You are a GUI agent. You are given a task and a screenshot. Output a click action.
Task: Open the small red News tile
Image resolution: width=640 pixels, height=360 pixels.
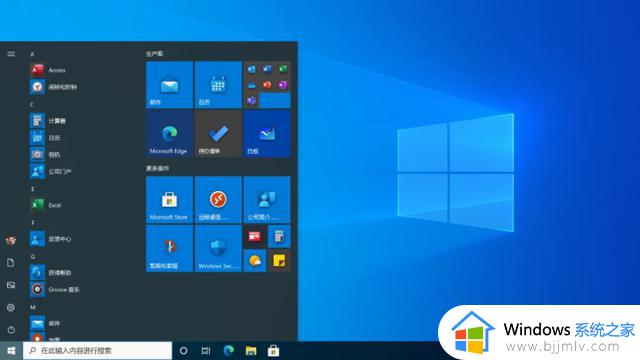point(255,236)
